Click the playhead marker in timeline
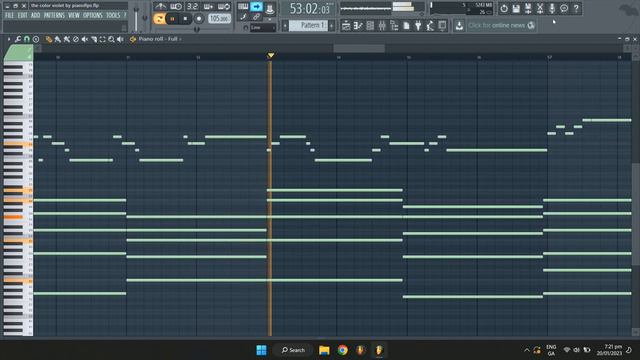 click(x=271, y=55)
